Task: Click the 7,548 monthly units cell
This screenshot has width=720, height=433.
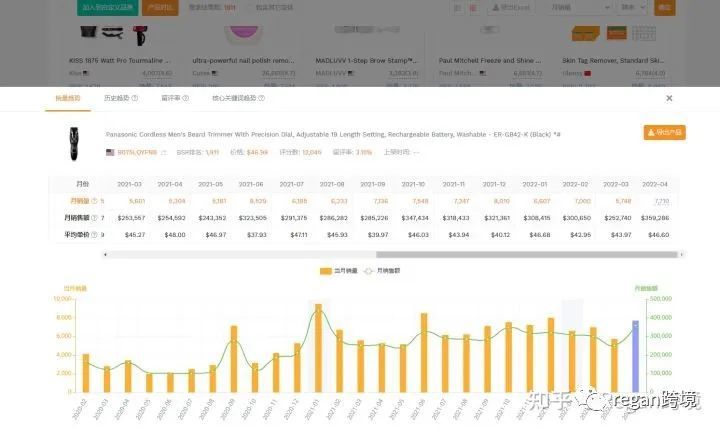Action: pos(420,201)
